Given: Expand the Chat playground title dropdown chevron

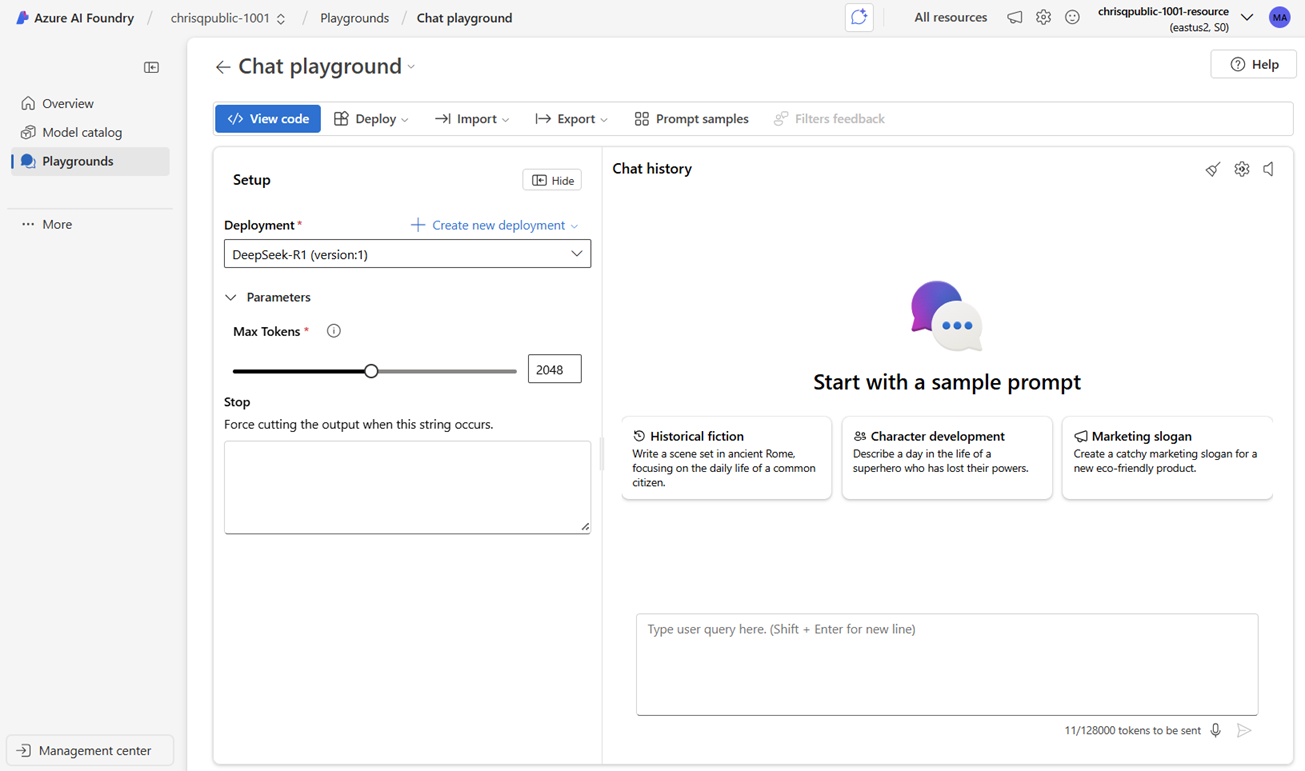Looking at the screenshot, I should tap(411, 67).
